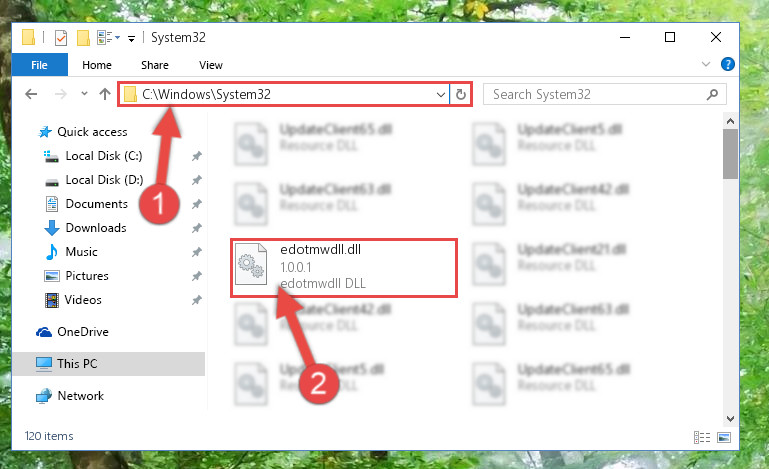Expand the ribbon with the chevron
This screenshot has width=769, height=469.
pos(706,64)
